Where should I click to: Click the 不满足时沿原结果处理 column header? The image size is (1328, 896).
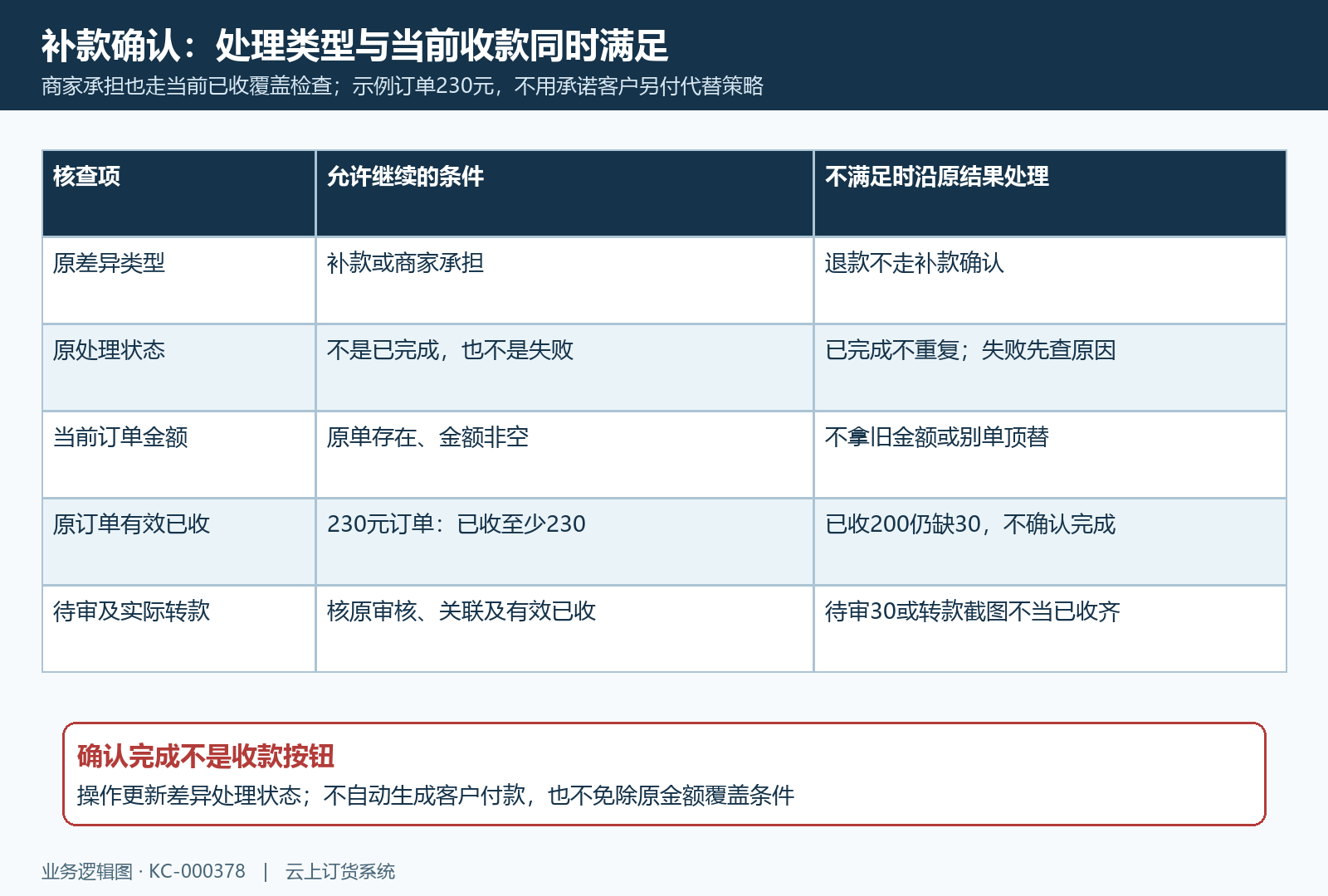(1050, 193)
